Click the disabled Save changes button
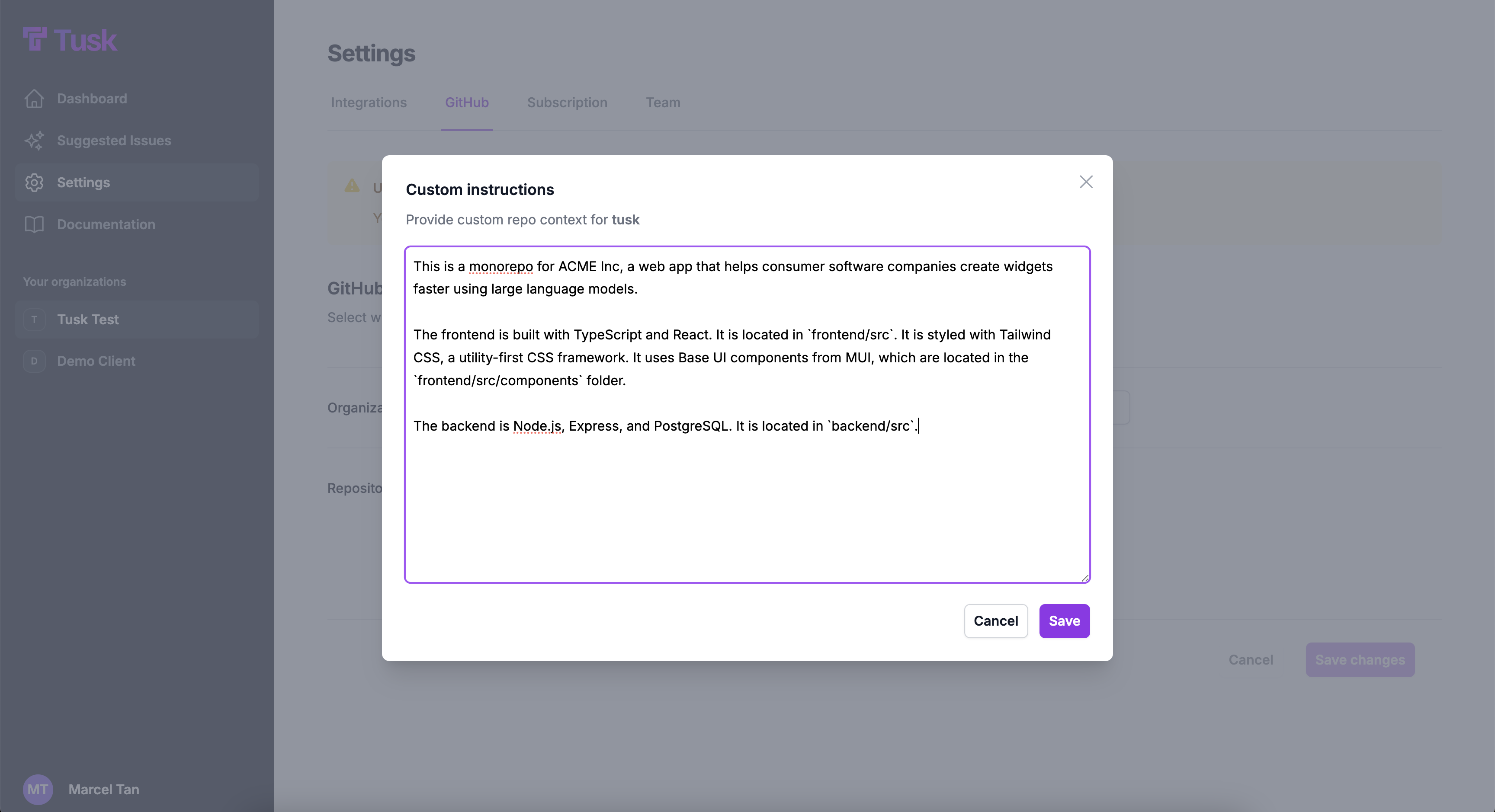 pyautogui.click(x=1360, y=659)
